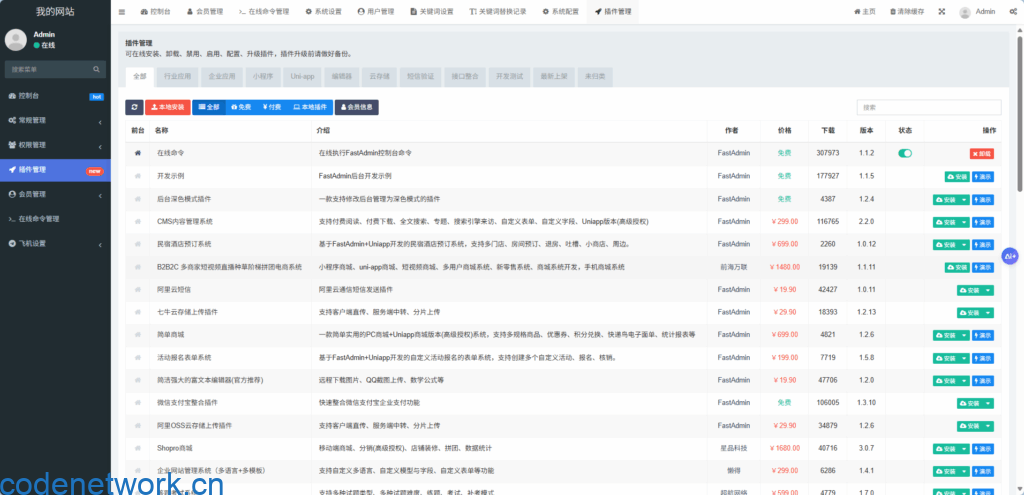Expand 飞机设置 in the sidebar
This screenshot has width=1024, height=495.
(56, 244)
